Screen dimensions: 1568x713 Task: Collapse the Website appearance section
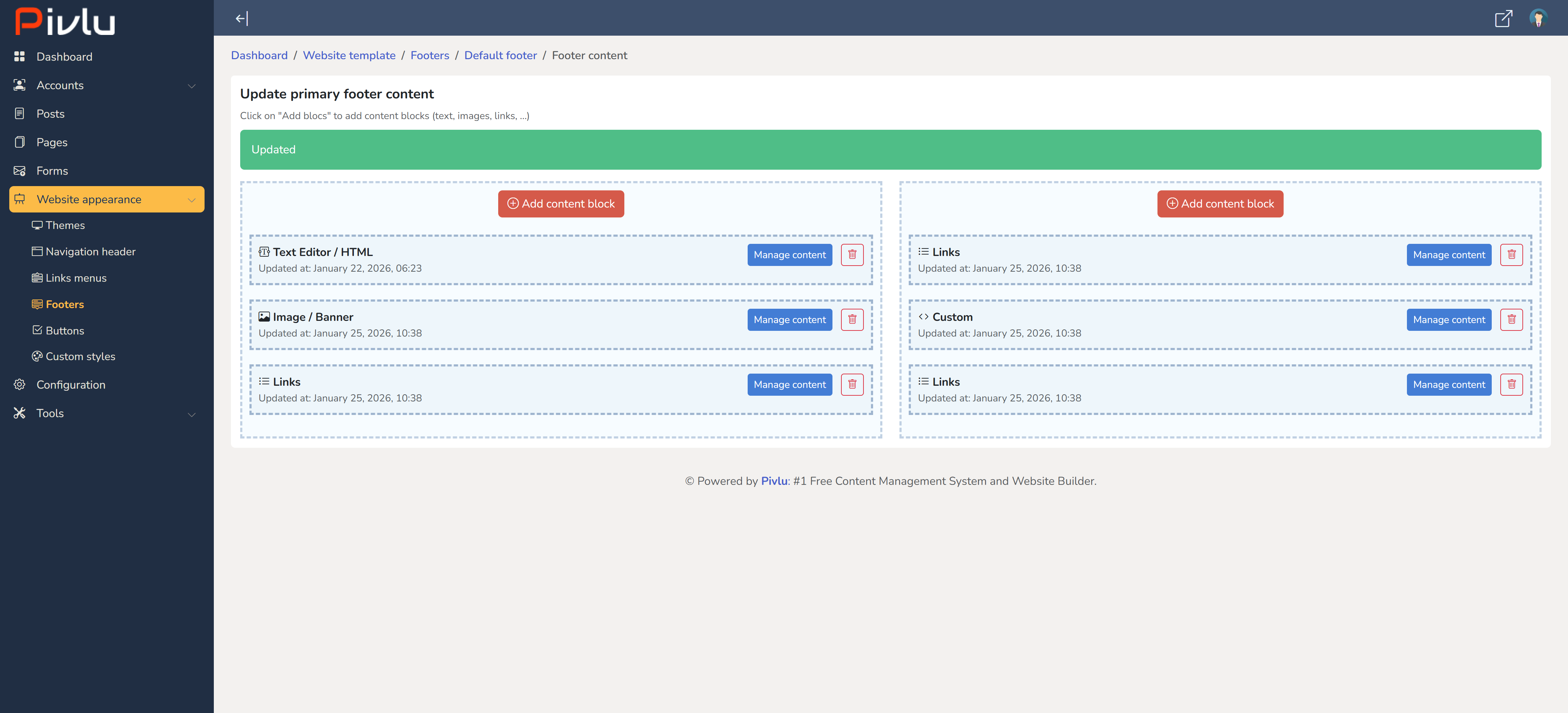(192, 199)
